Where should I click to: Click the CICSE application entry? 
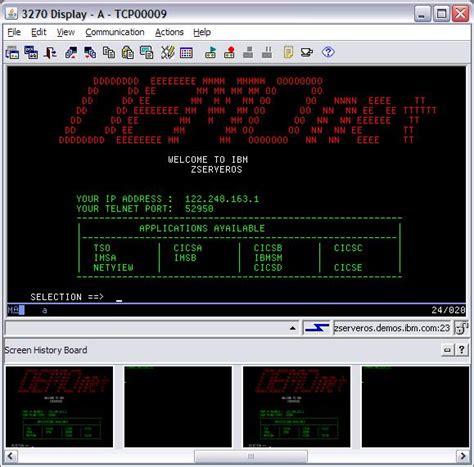coord(348,268)
